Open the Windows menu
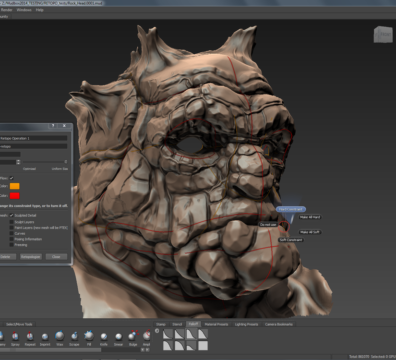 [x=24, y=10]
